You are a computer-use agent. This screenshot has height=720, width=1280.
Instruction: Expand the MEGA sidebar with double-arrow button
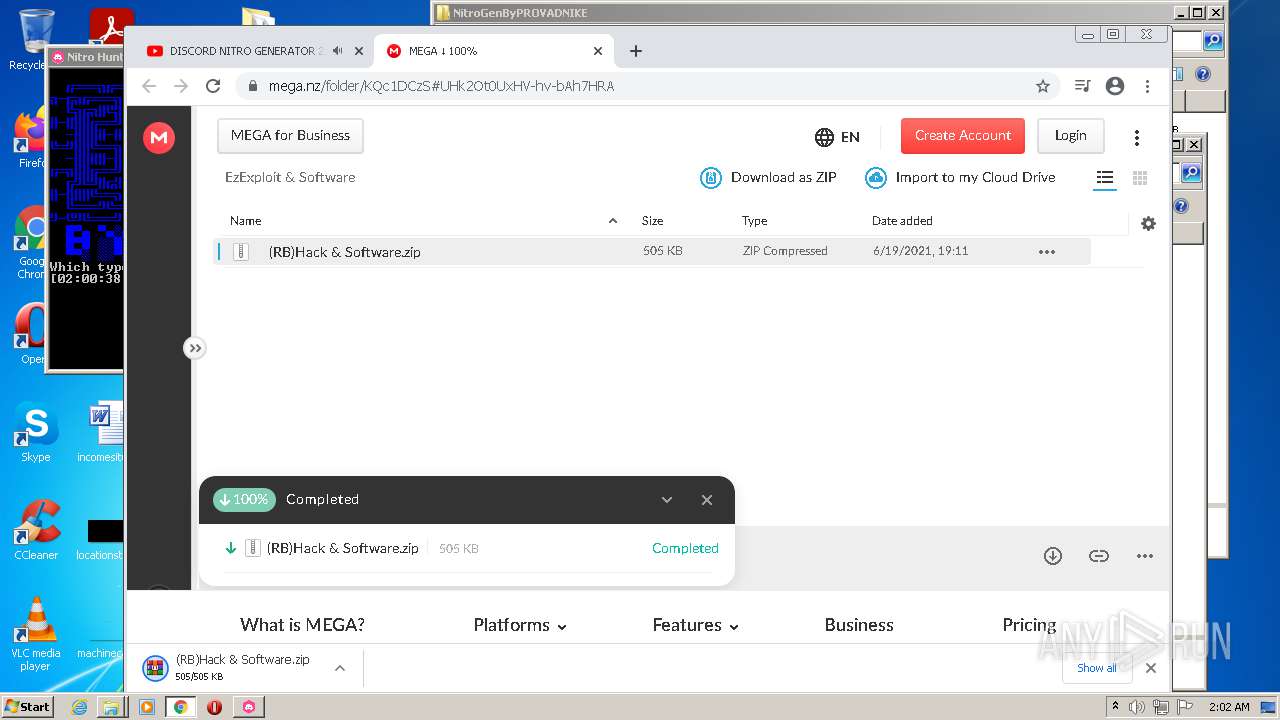point(195,348)
